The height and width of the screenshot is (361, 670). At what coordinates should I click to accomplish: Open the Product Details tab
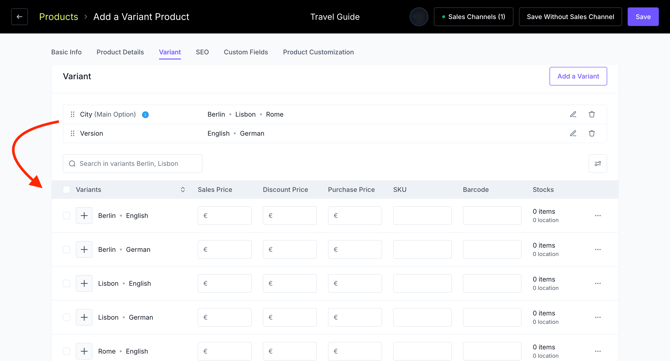(x=120, y=52)
